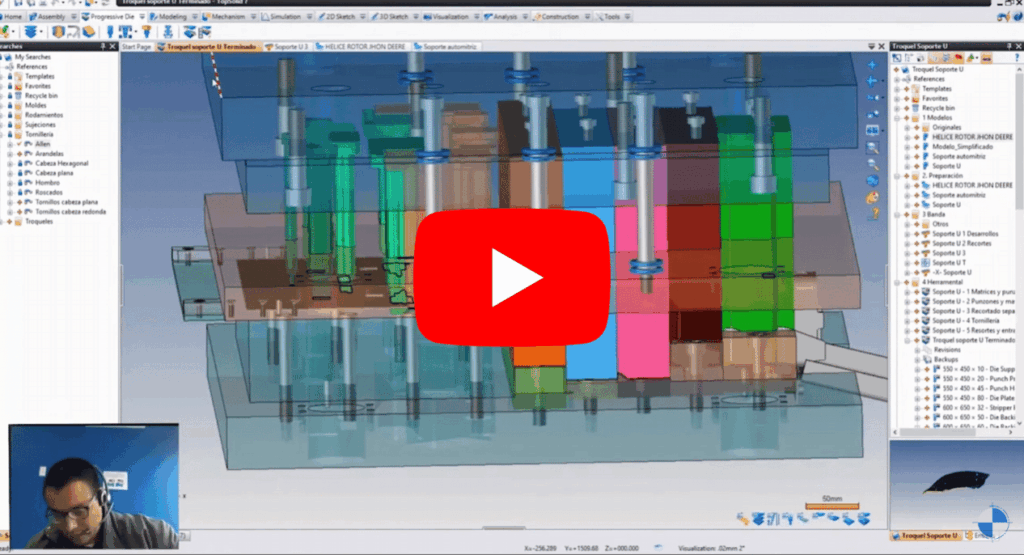Viewport: 1024px width, 555px height.
Task: Click the blue punch toolbar icon
Action: pyautogui.click(x=110, y=32)
